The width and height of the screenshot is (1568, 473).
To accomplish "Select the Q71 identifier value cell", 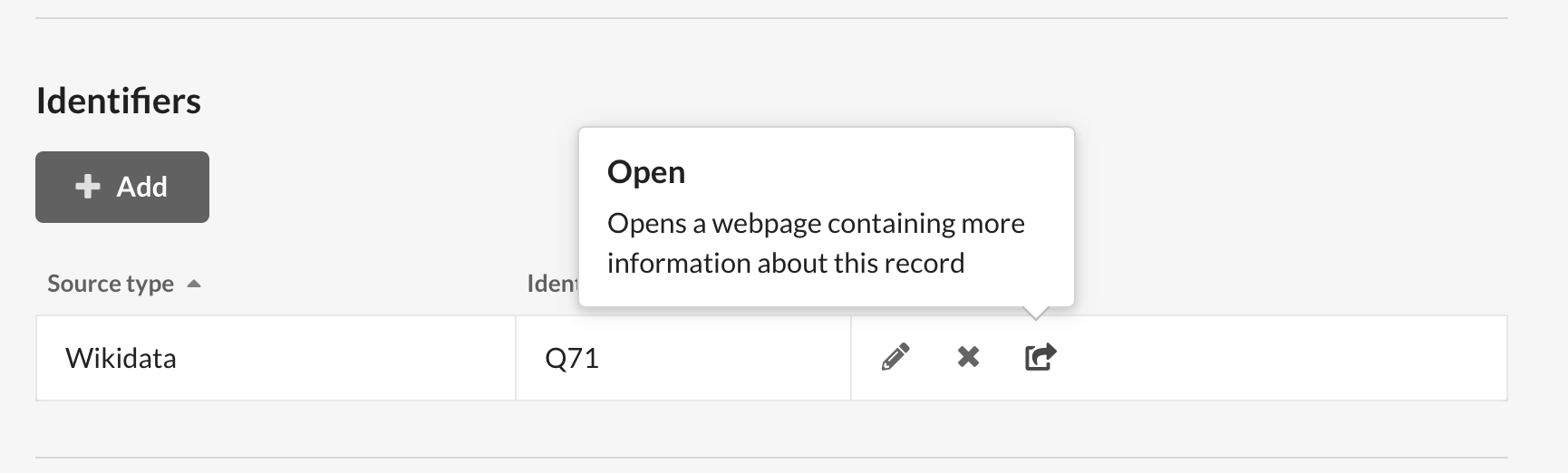I will point(683,358).
